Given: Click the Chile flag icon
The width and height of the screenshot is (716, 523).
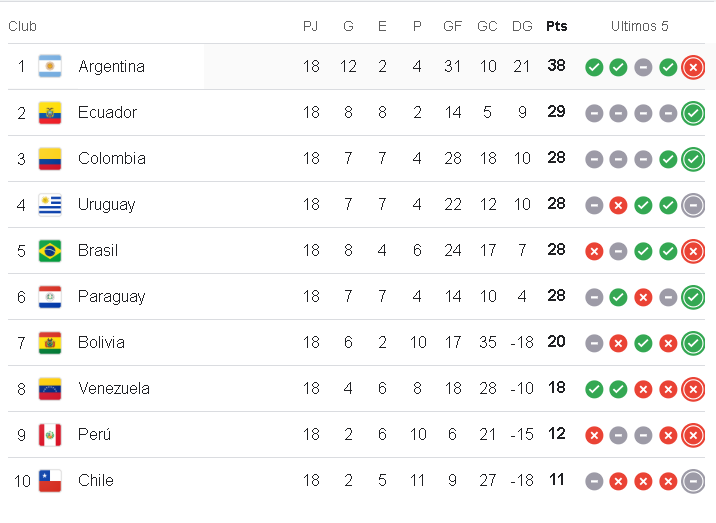Looking at the screenshot, I should point(50,481).
